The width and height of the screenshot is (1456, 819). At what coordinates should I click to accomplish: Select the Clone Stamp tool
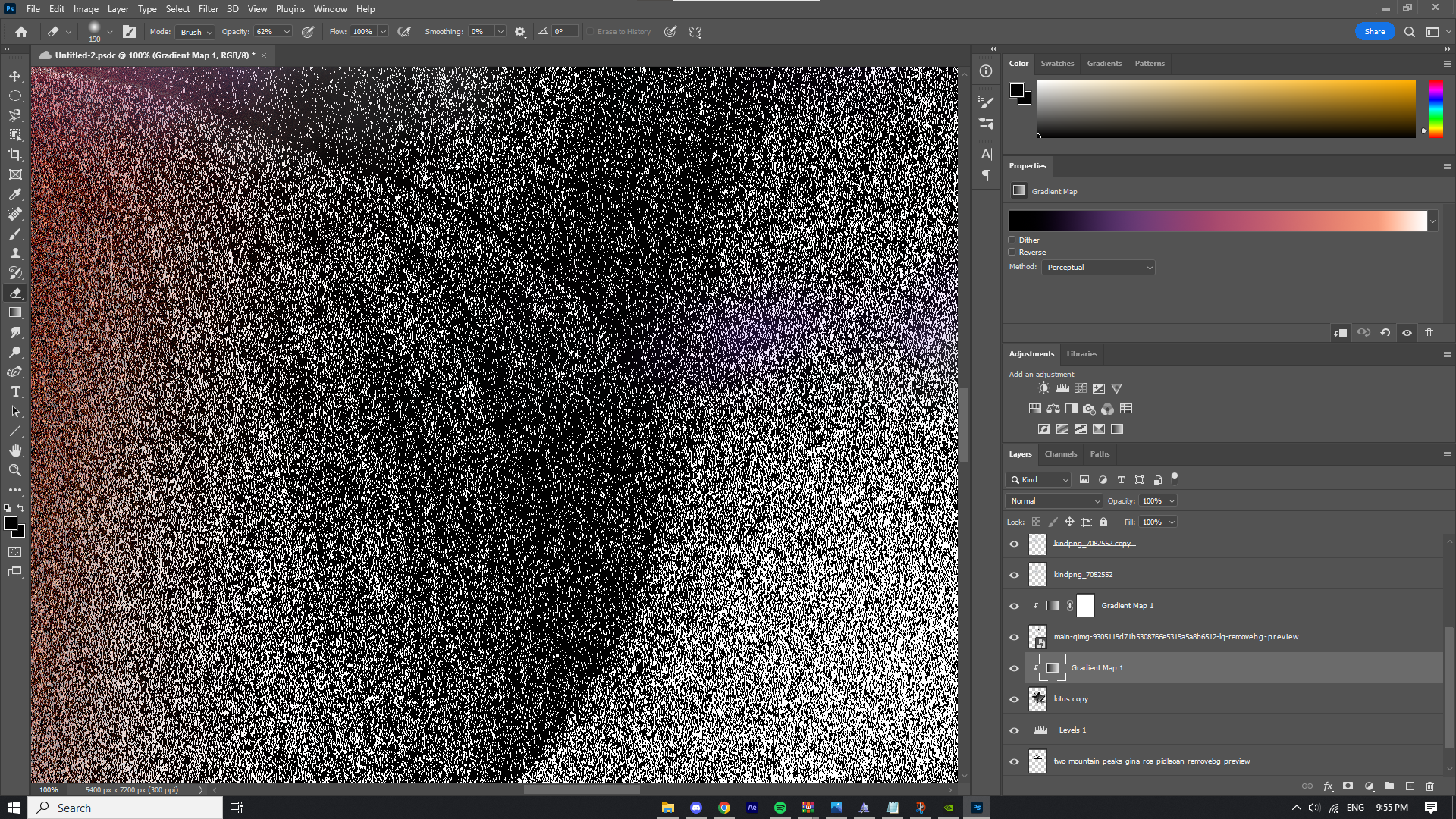click(15, 253)
